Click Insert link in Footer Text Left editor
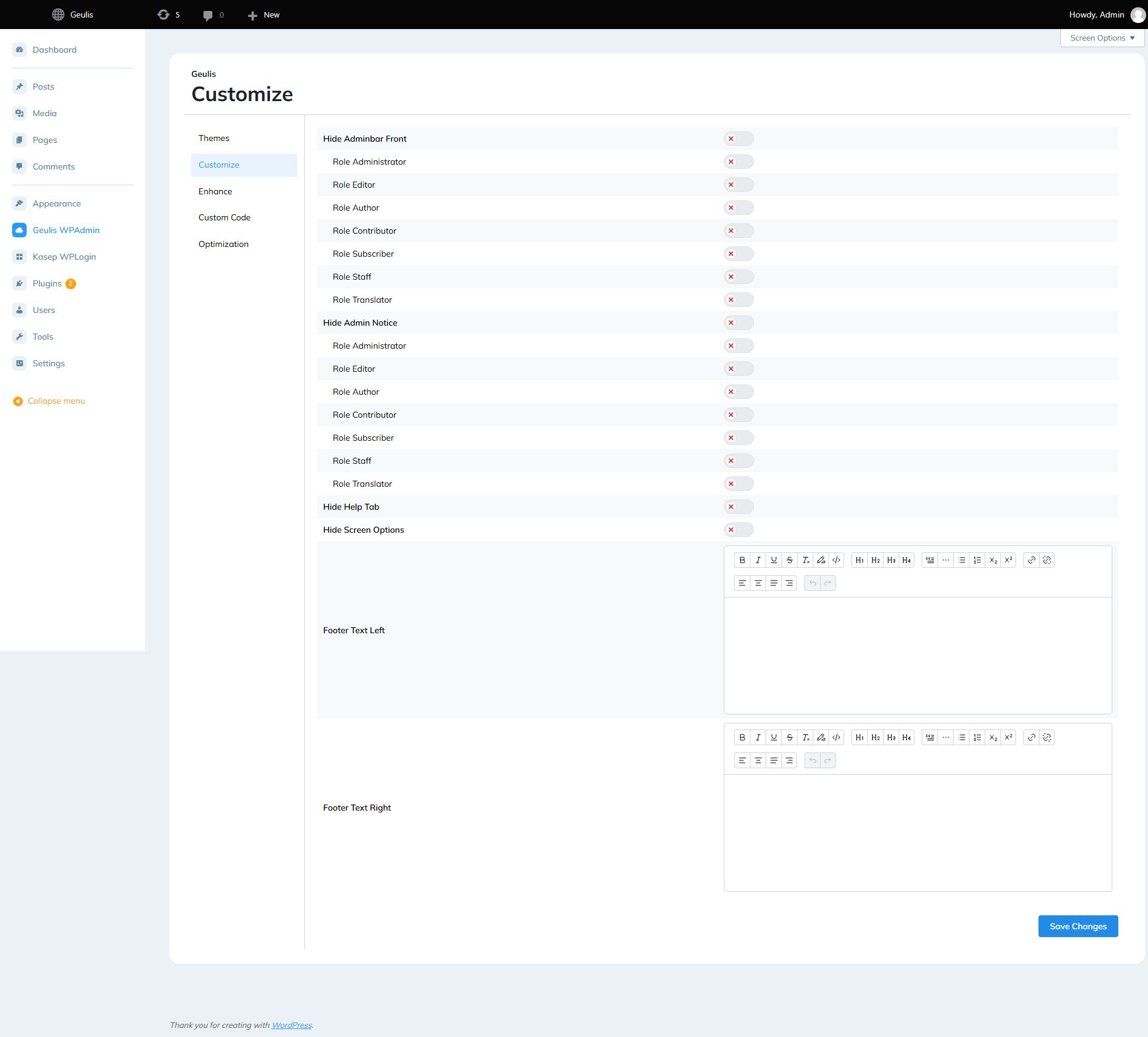 [x=1031, y=560]
